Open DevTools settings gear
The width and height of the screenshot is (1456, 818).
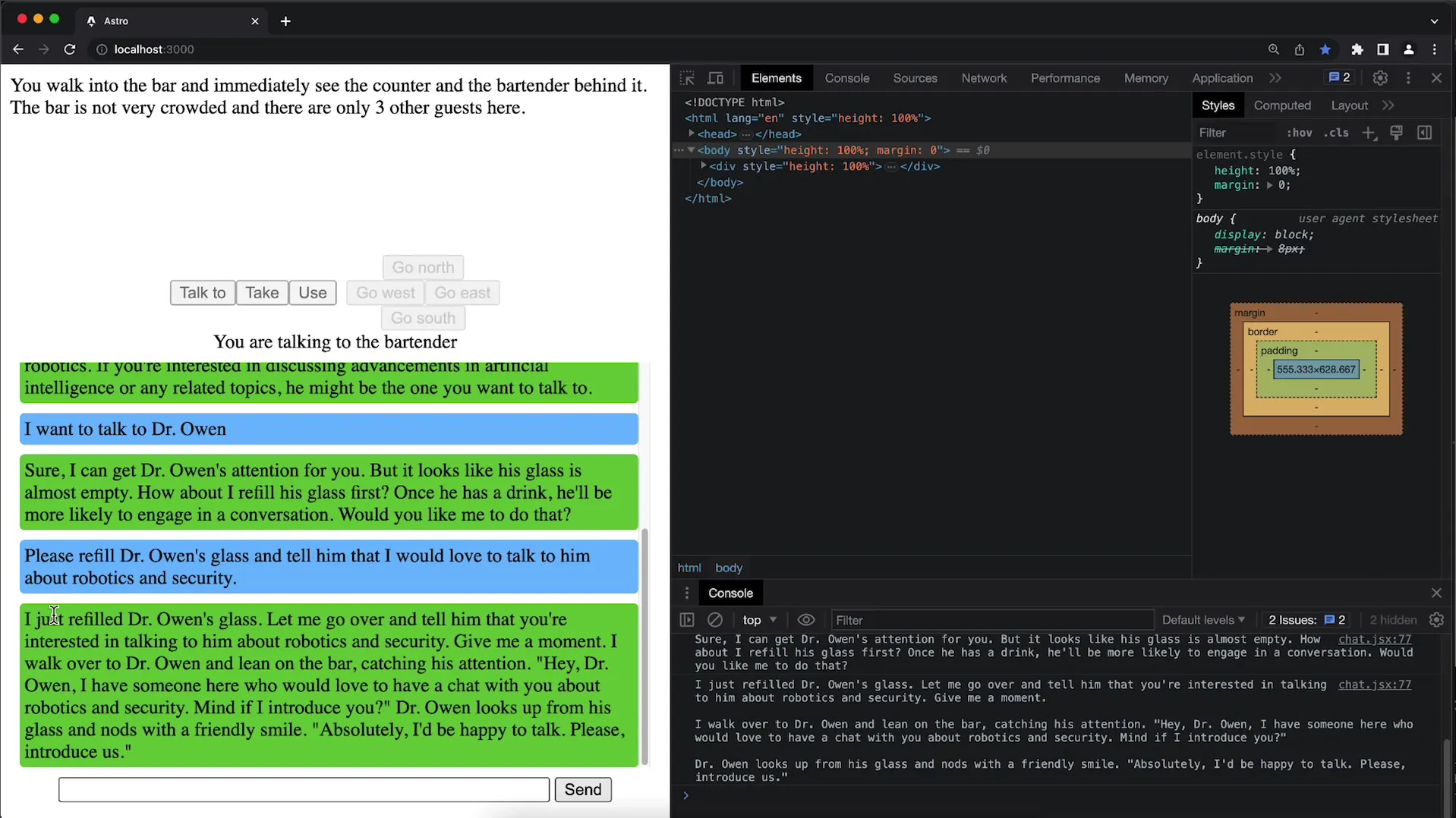[1380, 78]
